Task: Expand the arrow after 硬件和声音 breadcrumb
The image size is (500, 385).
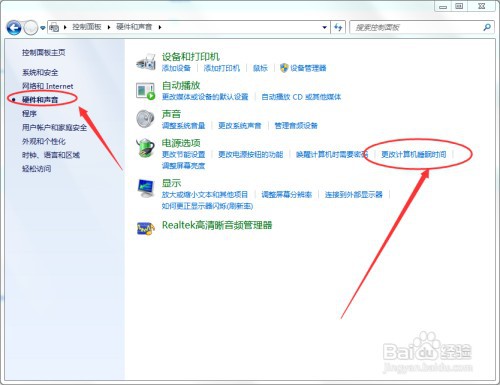Action: coord(160,27)
